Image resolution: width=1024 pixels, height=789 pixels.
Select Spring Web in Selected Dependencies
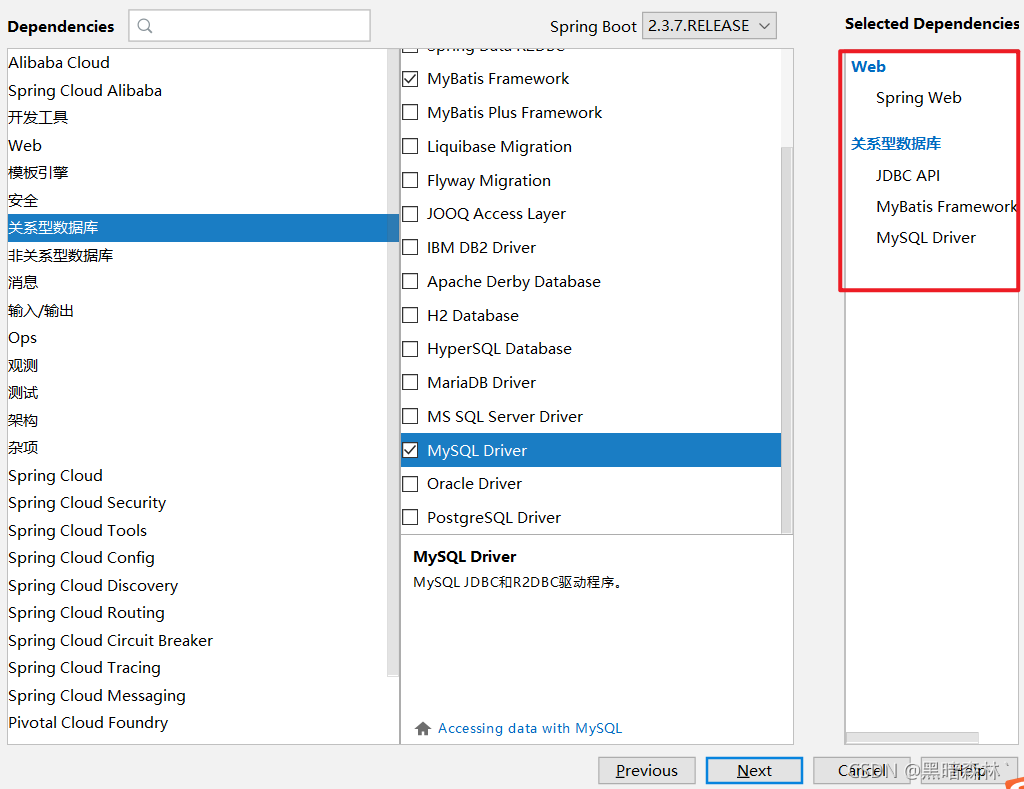(x=918, y=98)
